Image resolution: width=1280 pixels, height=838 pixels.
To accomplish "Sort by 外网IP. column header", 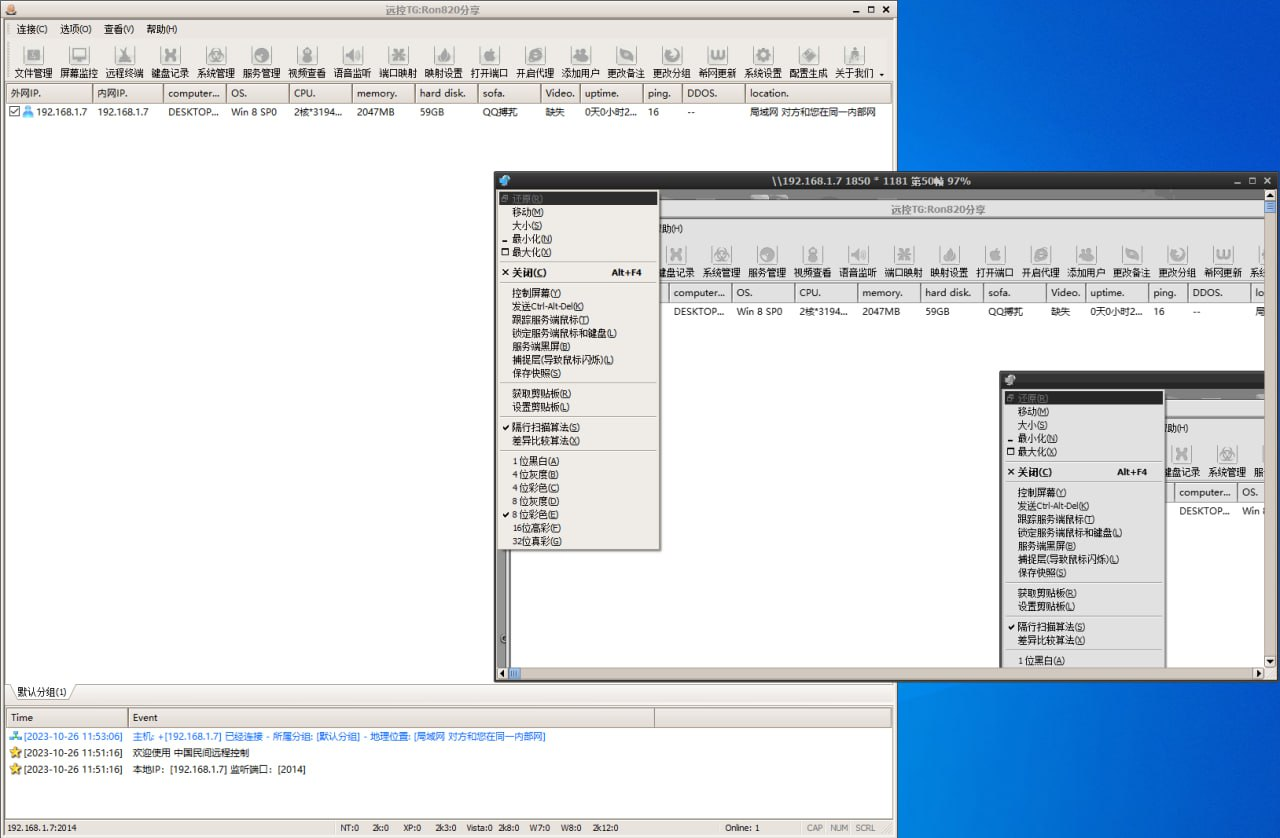I will click(x=49, y=93).
